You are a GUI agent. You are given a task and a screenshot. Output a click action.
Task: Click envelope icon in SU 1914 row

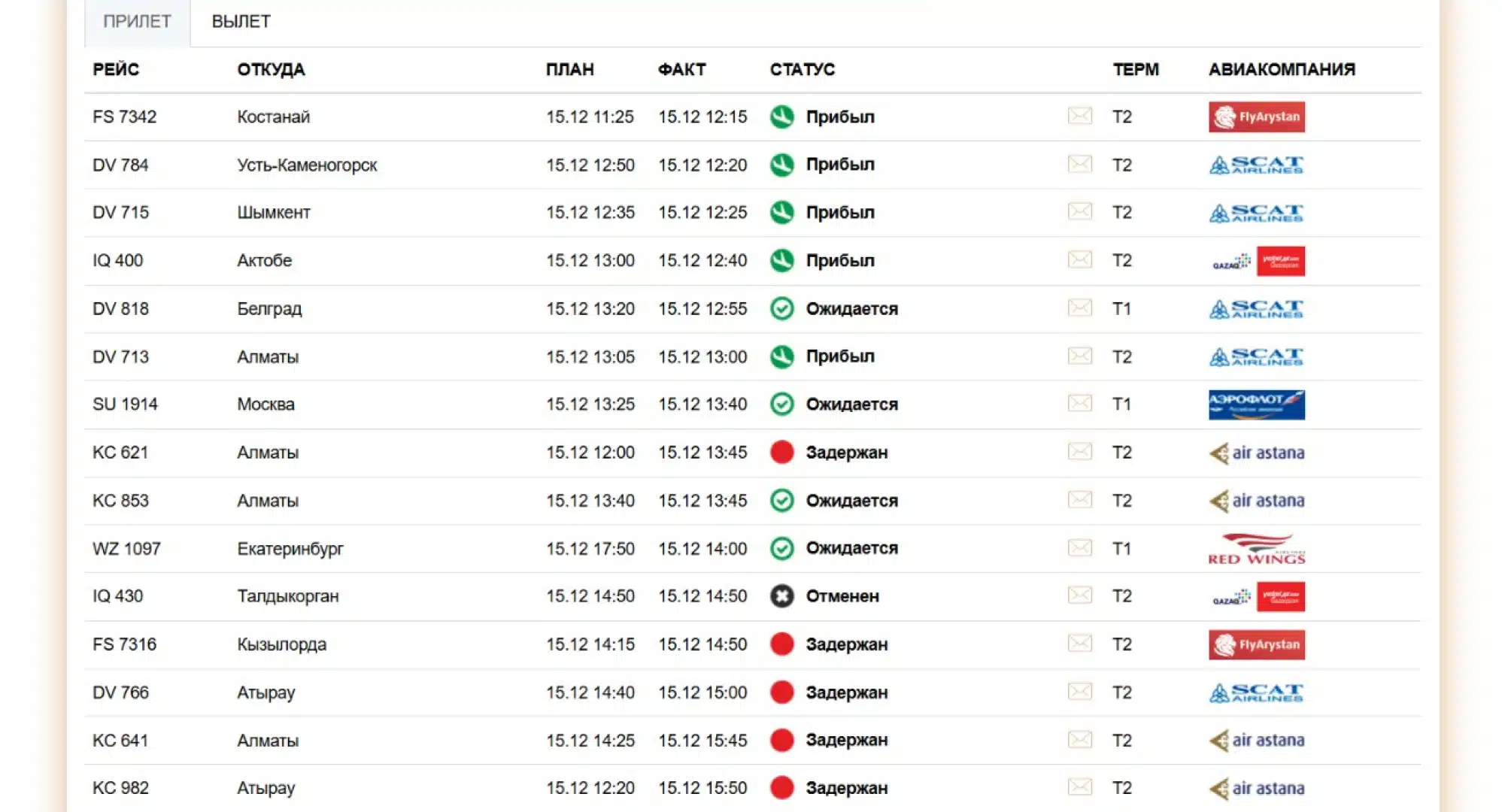click(1079, 404)
